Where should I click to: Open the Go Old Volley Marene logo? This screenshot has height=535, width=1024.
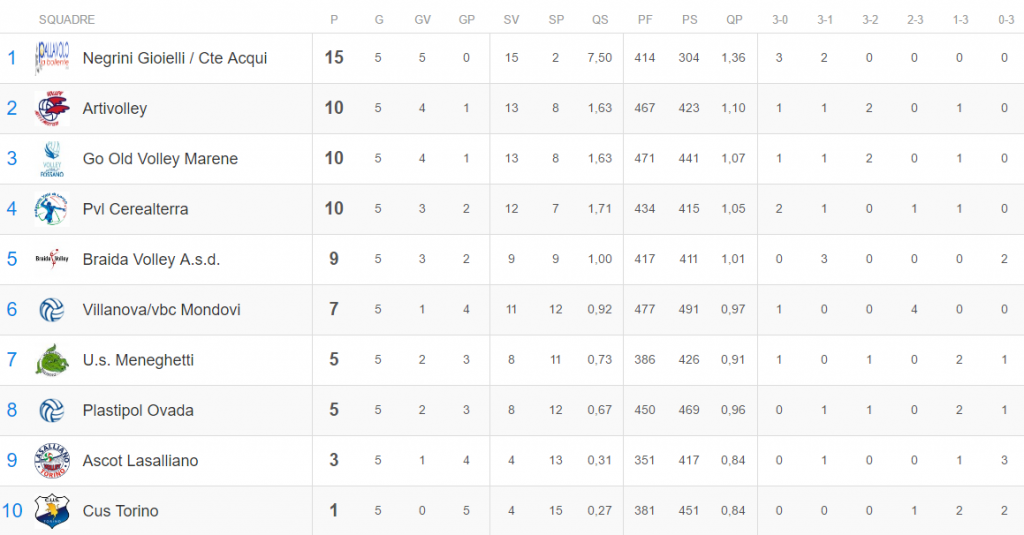[52, 159]
